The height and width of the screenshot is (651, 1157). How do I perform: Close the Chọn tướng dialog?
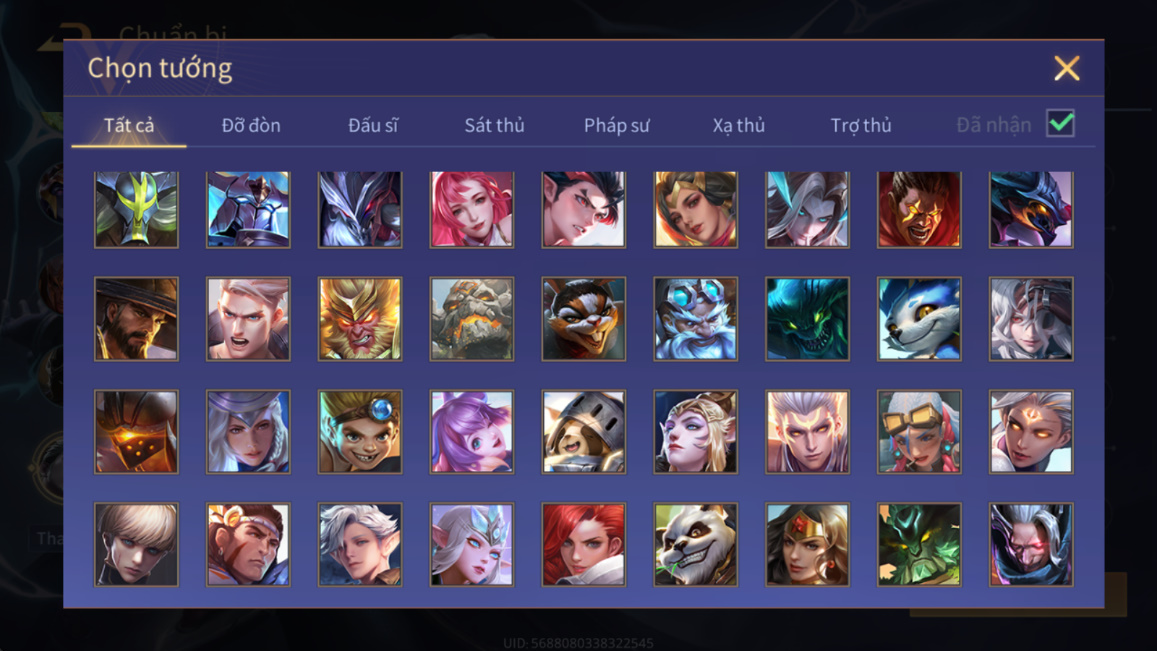point(1067,68)
